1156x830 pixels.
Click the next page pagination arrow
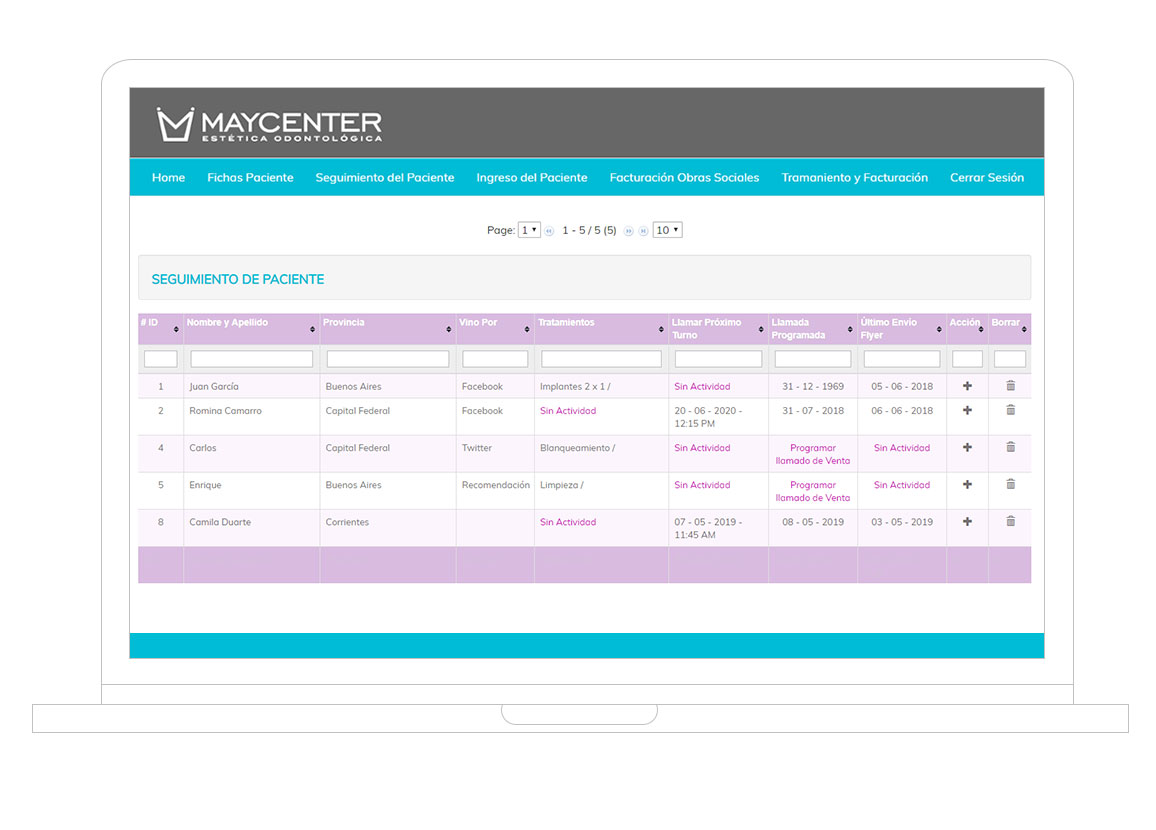pyautogui.click(x=629, y=231)
